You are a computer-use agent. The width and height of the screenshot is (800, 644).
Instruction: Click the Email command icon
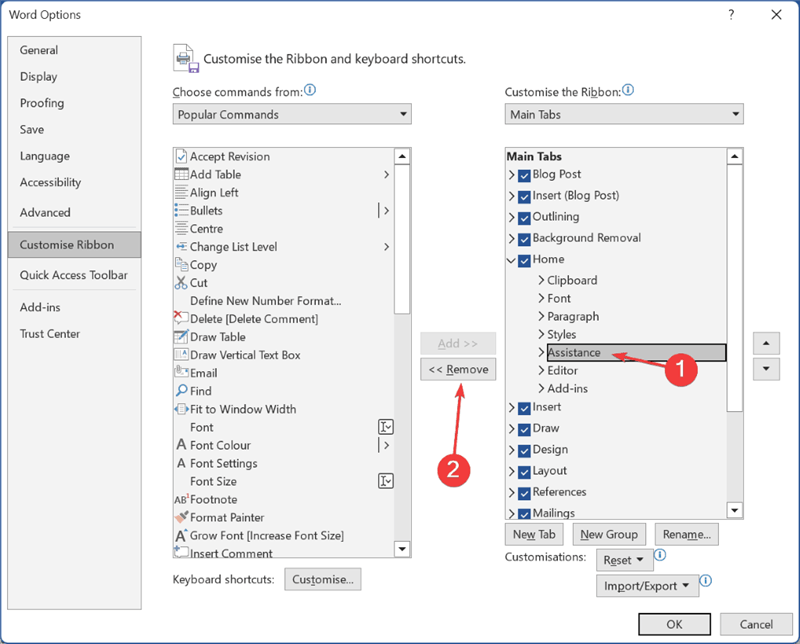(x=181, y=372)
